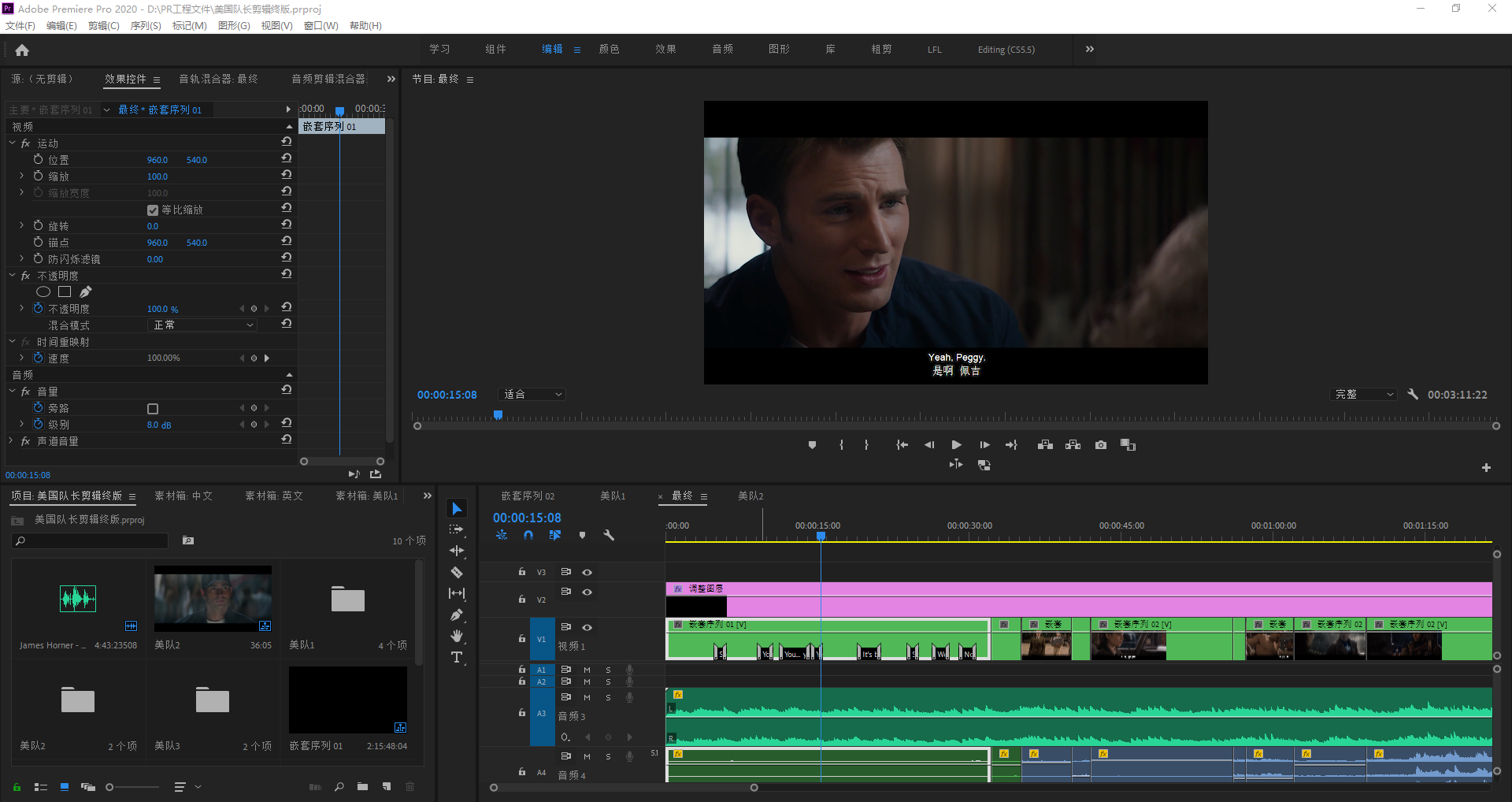Click the Export Frame camera icon
Viewport: 1512px width, 802px height.
1101,445
